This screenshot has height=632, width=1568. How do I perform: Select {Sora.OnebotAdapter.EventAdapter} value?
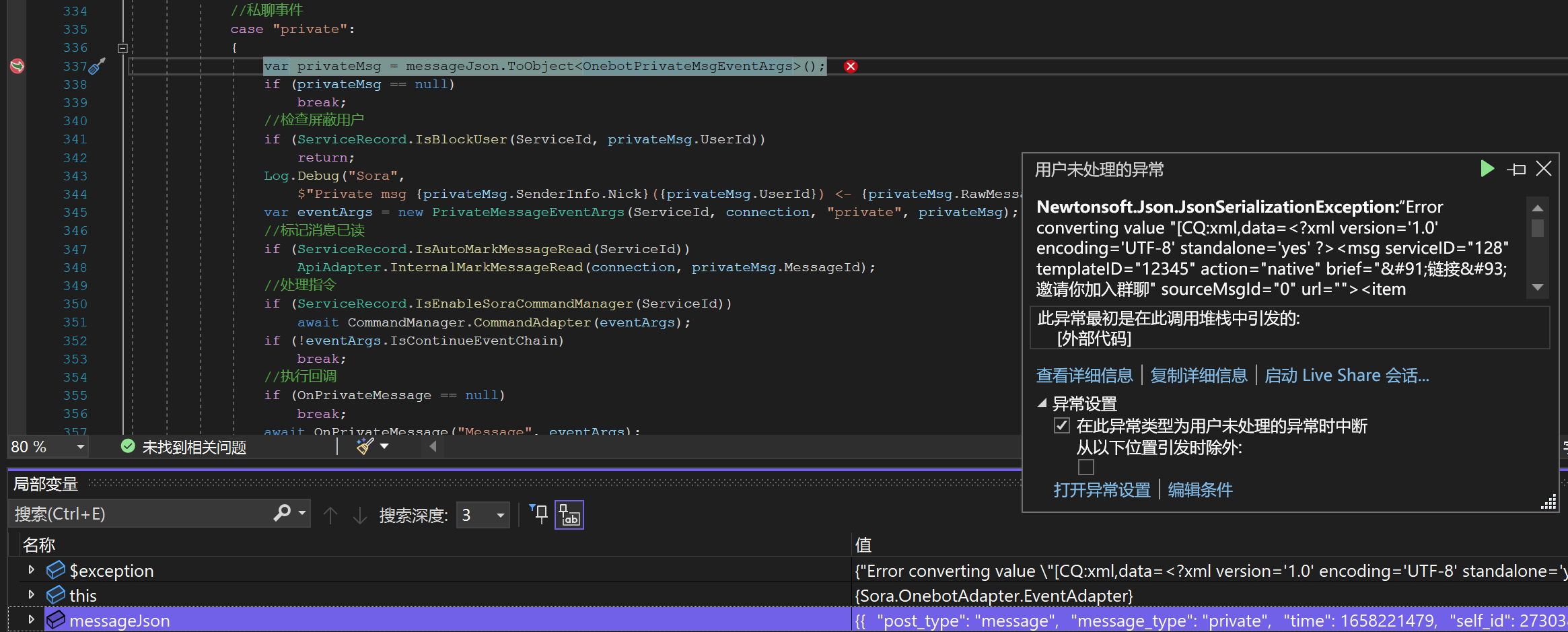(x=994, y=596)
